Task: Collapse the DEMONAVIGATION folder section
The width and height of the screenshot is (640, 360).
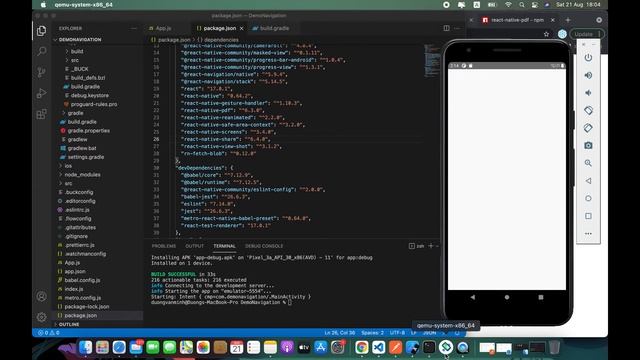Action: point(80,40)
